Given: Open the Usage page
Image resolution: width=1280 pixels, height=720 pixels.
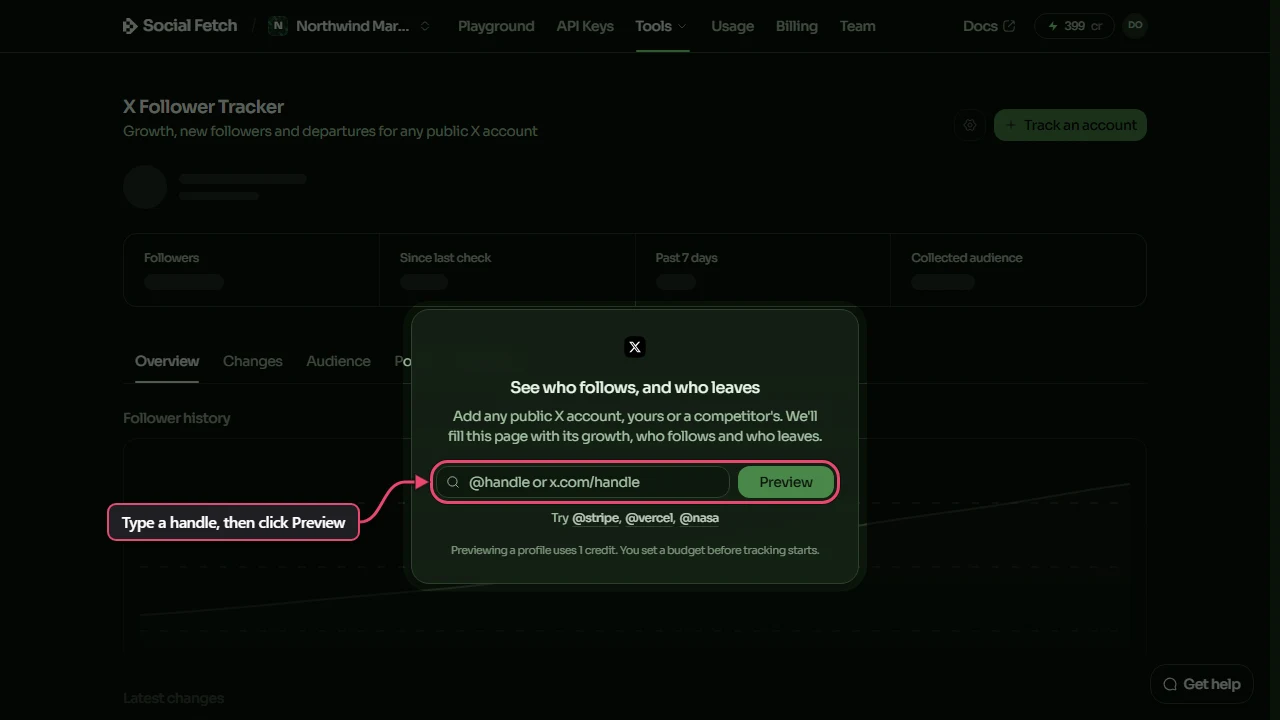Looking at the screenshot, I should pyautogui.click(x=732, y=26).
